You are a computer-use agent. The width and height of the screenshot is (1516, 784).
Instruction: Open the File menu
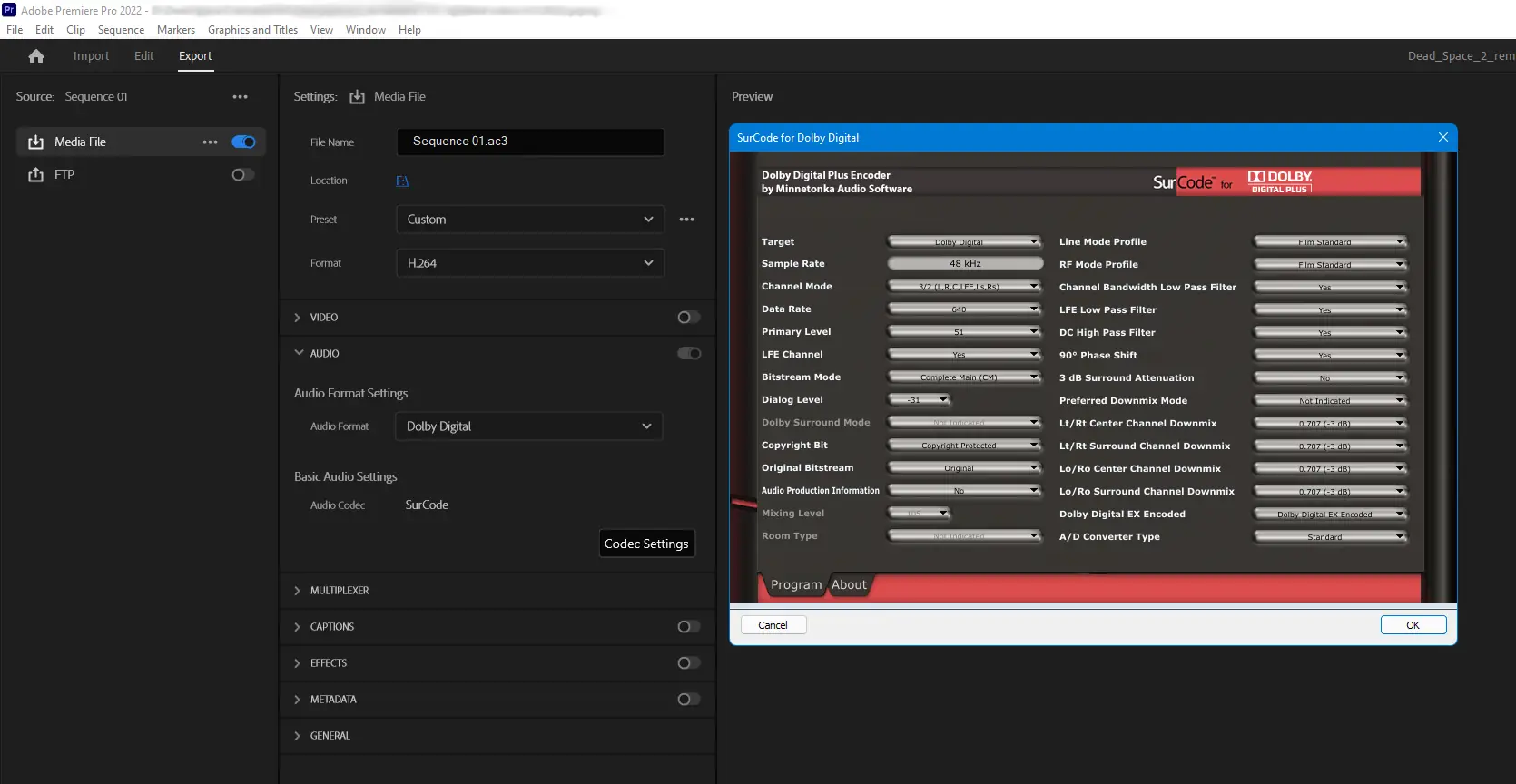[15, 30]
